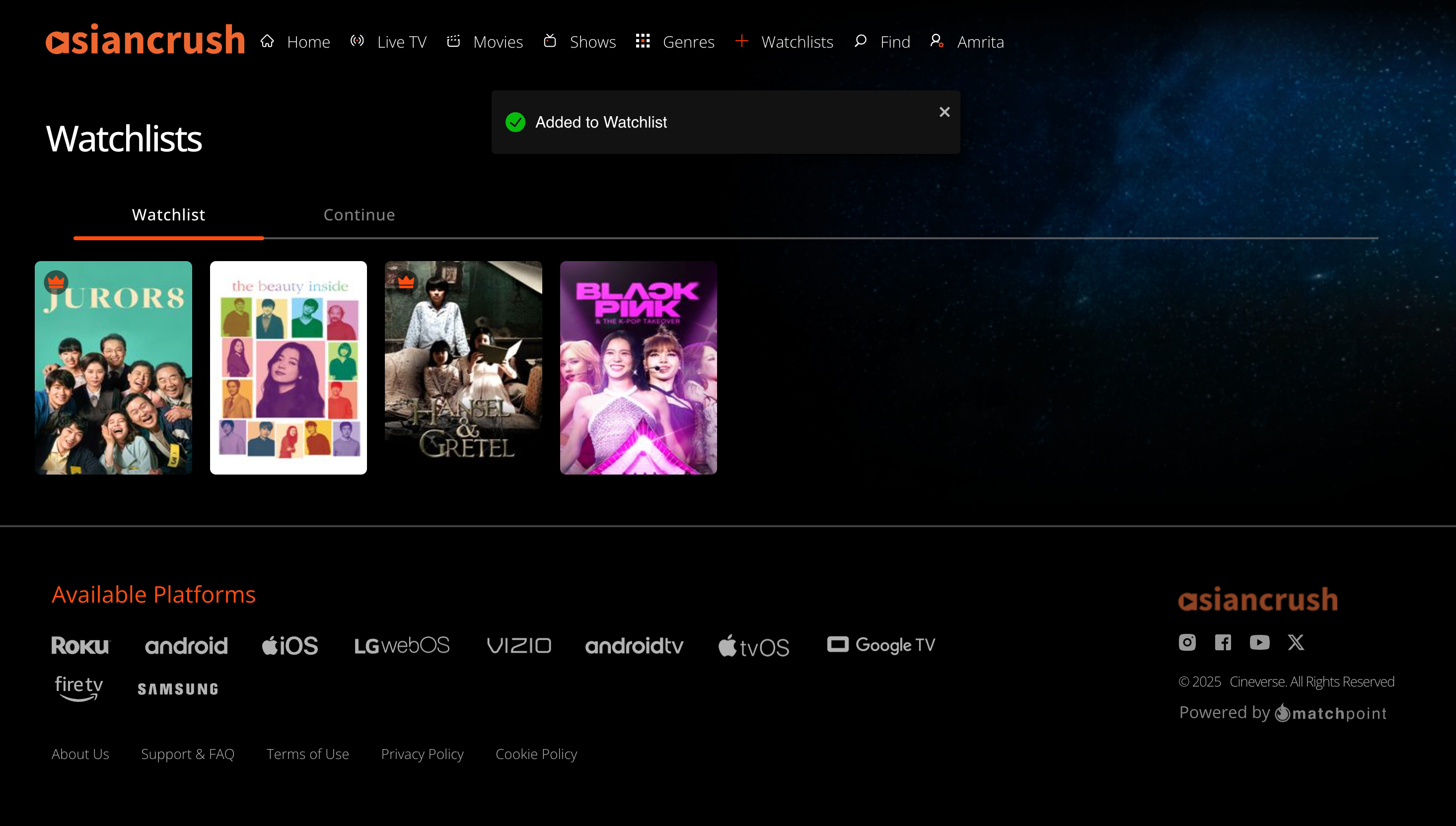Click the Find magnifier icon

[x=860, y=41]
